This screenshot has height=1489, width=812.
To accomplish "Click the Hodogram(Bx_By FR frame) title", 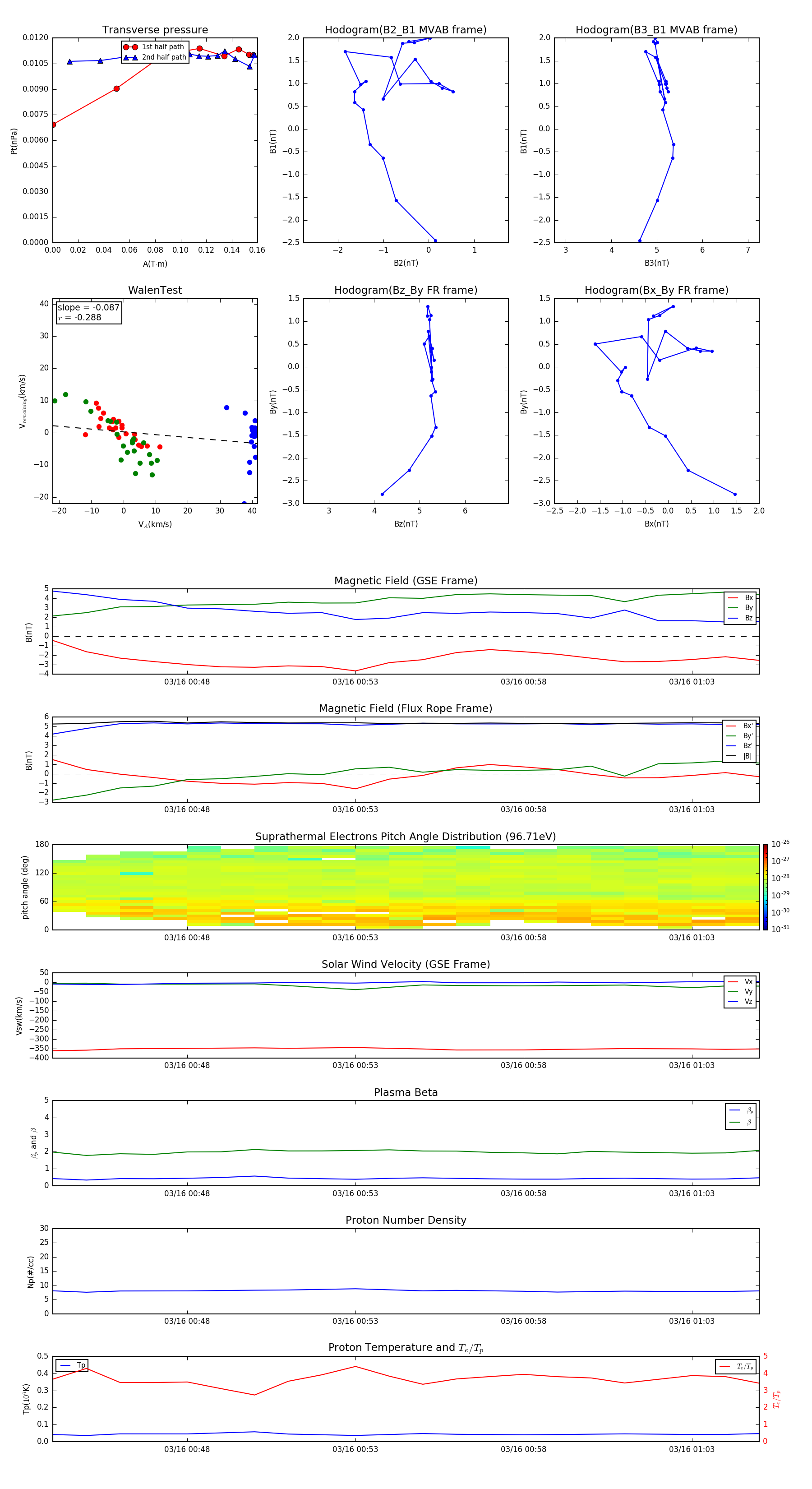I will coord(656,290).
